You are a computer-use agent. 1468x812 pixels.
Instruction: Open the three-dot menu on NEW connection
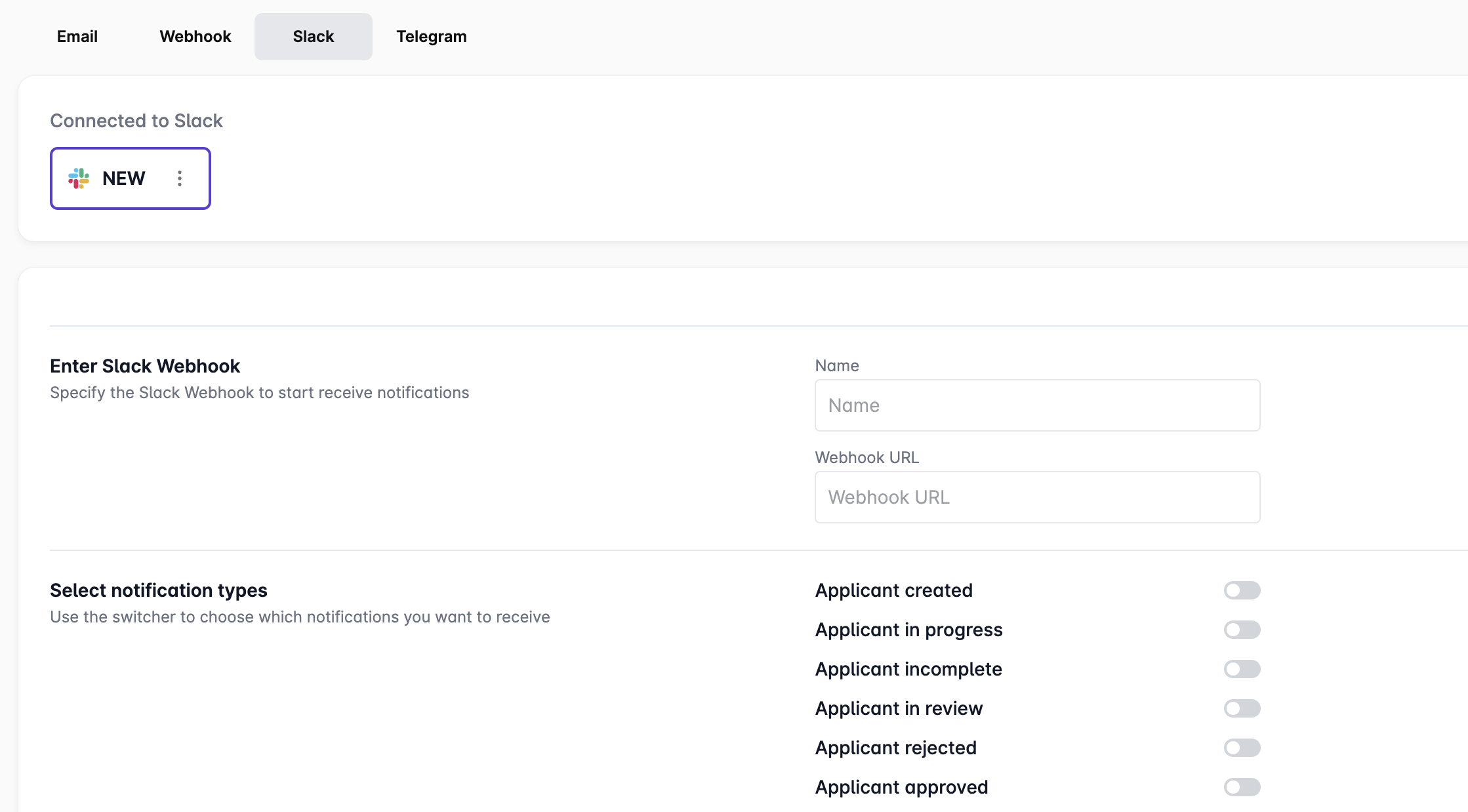point(180,178)
